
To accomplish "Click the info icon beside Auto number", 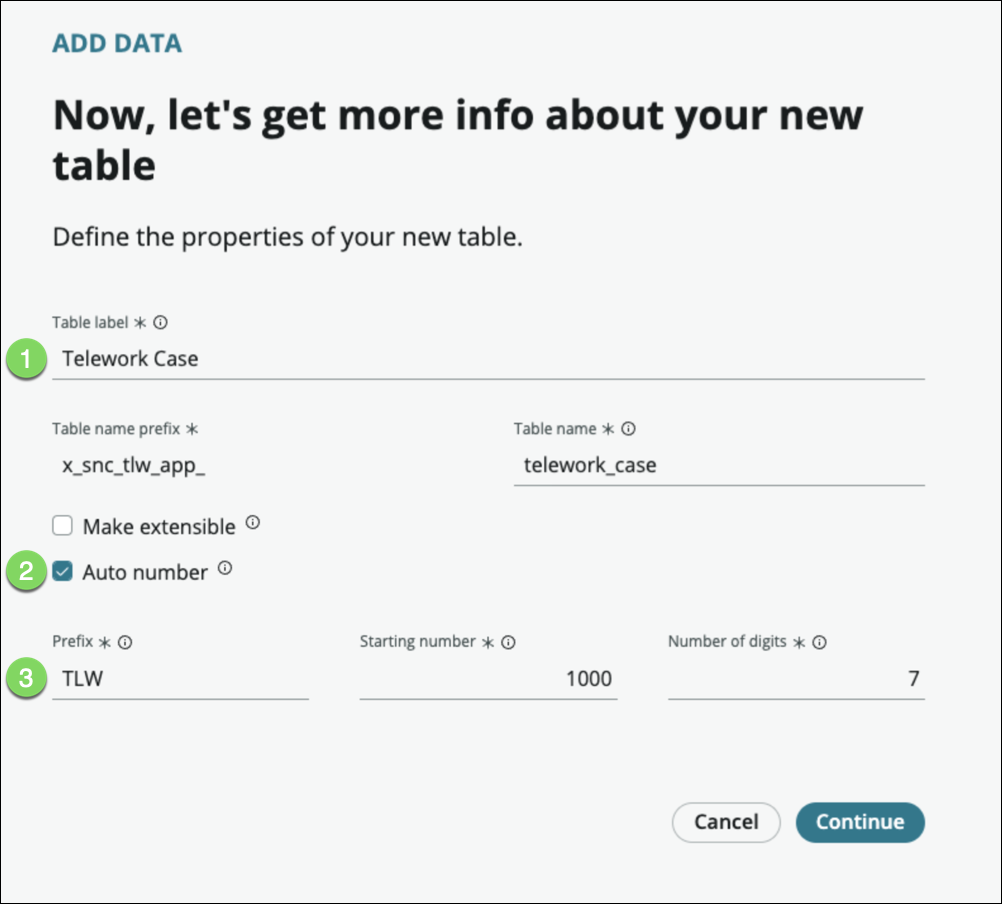I will click(x=225, y=569).
